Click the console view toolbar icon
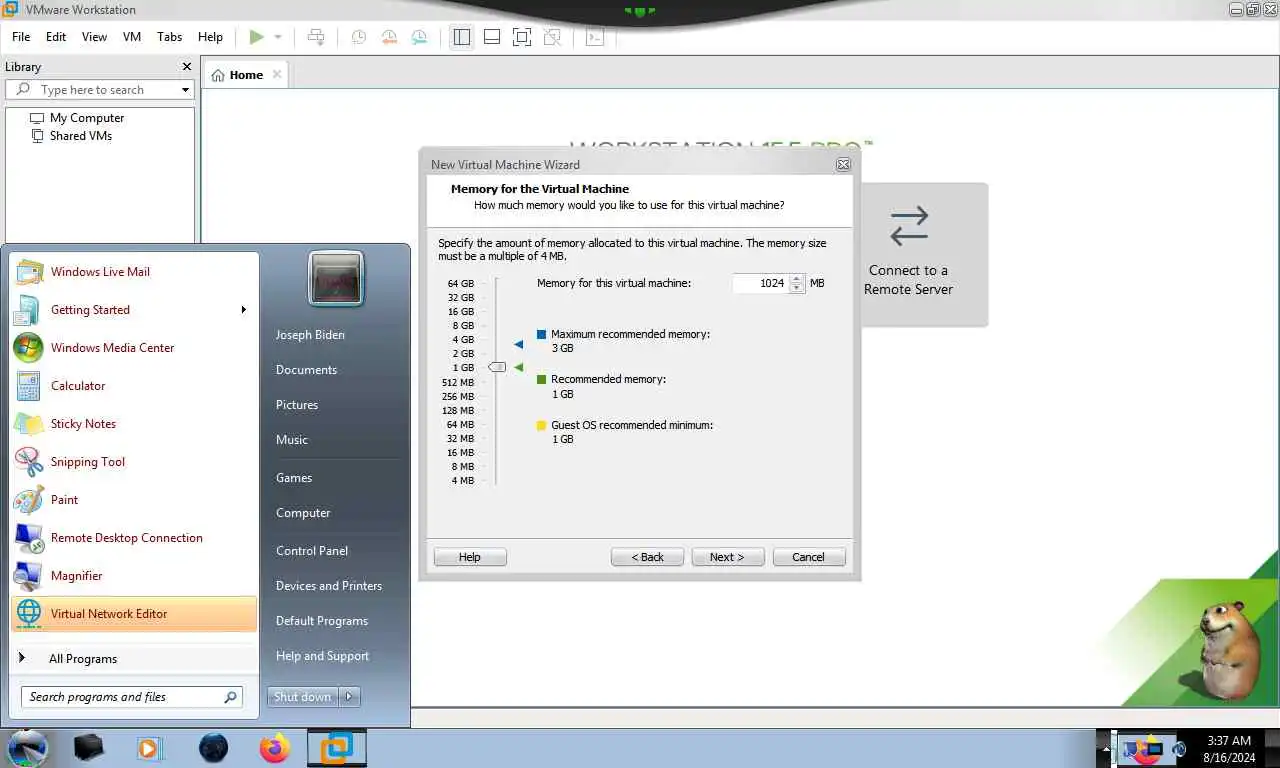Viewport: 1280px width, 768px height. (x=595, y=37)
